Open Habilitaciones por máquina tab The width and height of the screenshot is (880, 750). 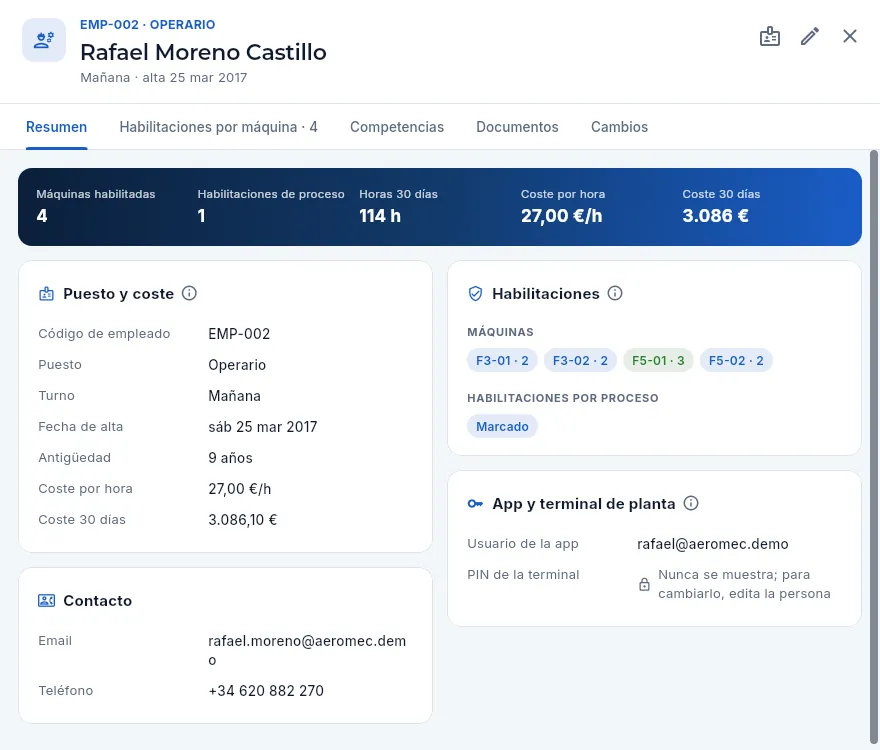point(218,127)
